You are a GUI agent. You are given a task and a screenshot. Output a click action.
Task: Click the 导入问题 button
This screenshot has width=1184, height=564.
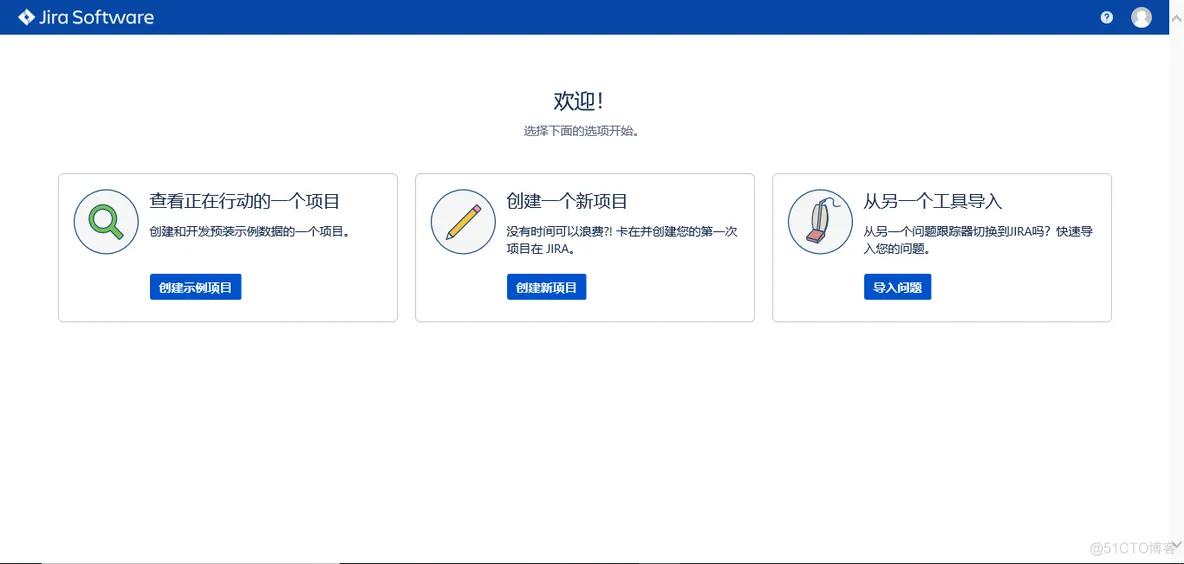(898, 287)
